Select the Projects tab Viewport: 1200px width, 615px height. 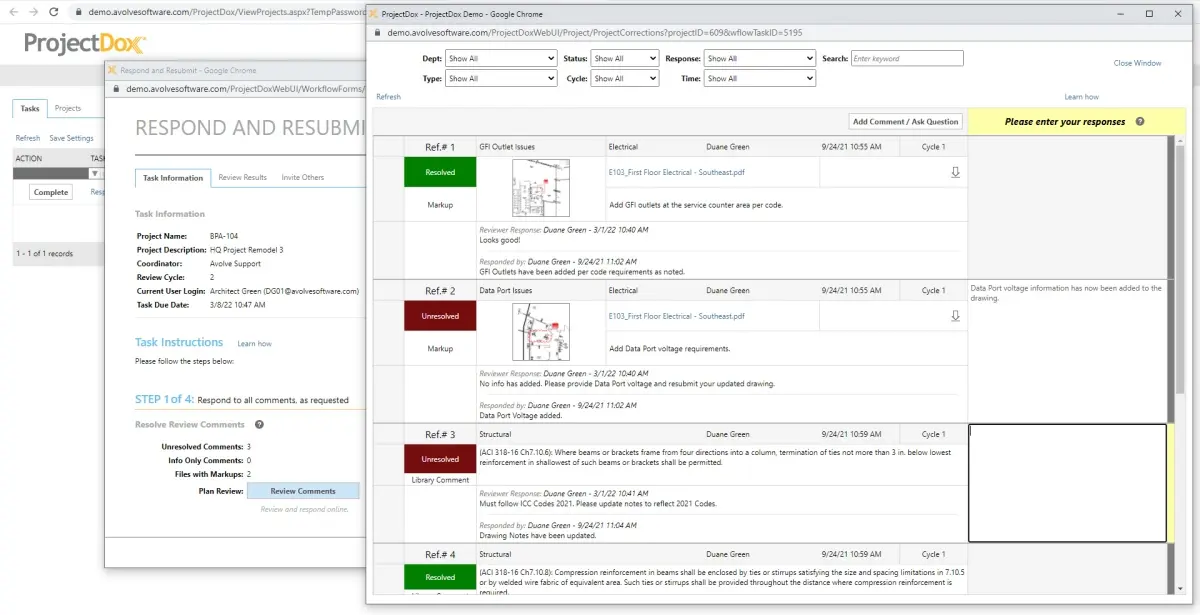tap(68, 108)
